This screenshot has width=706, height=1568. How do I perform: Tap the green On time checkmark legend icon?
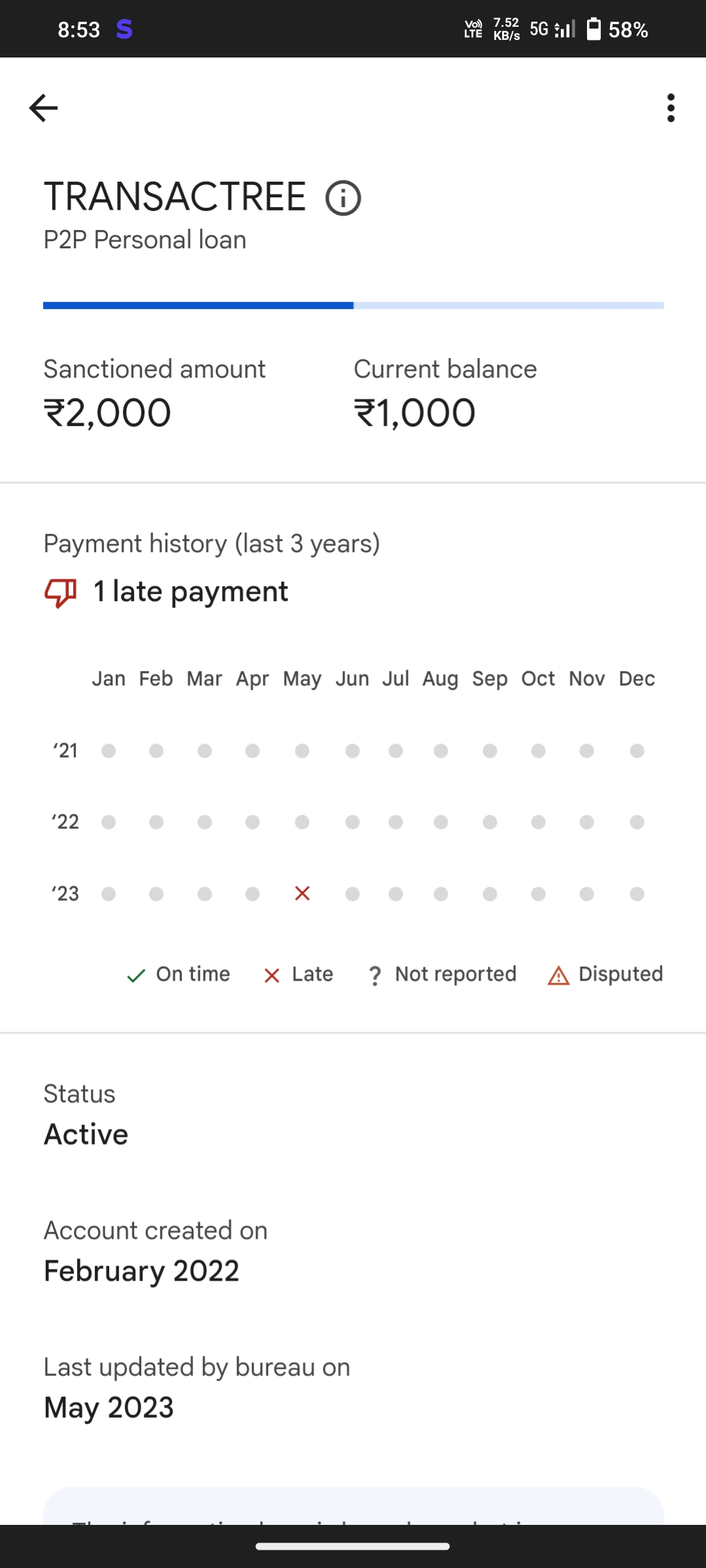click(x=136, y=976)
